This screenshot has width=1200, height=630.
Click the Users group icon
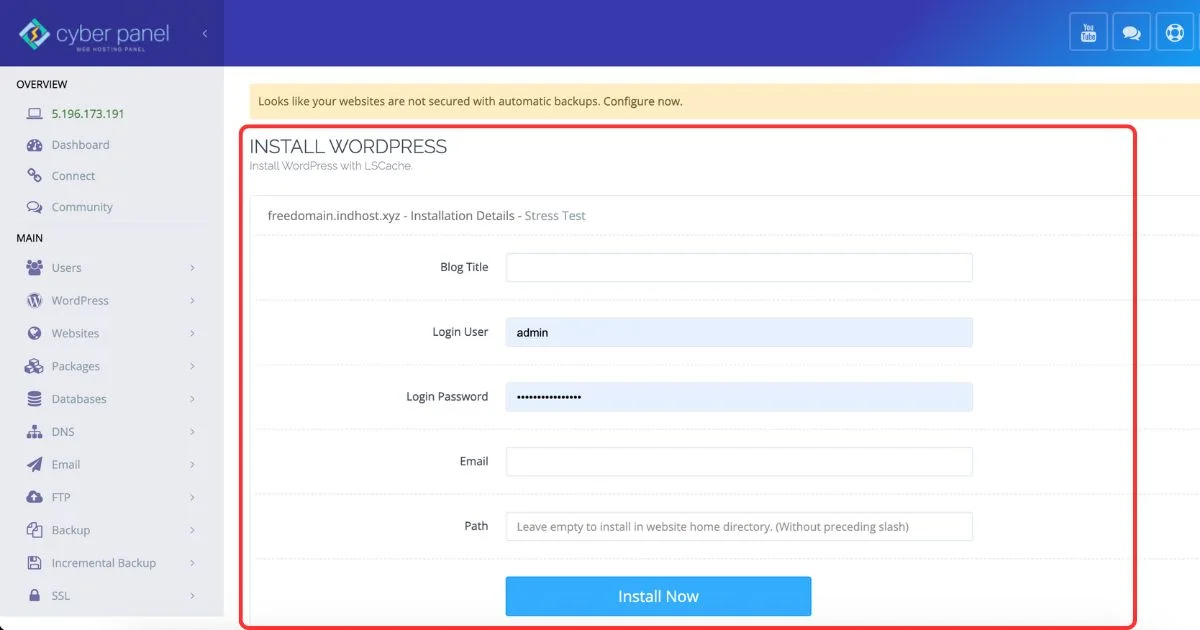[34, 268]
